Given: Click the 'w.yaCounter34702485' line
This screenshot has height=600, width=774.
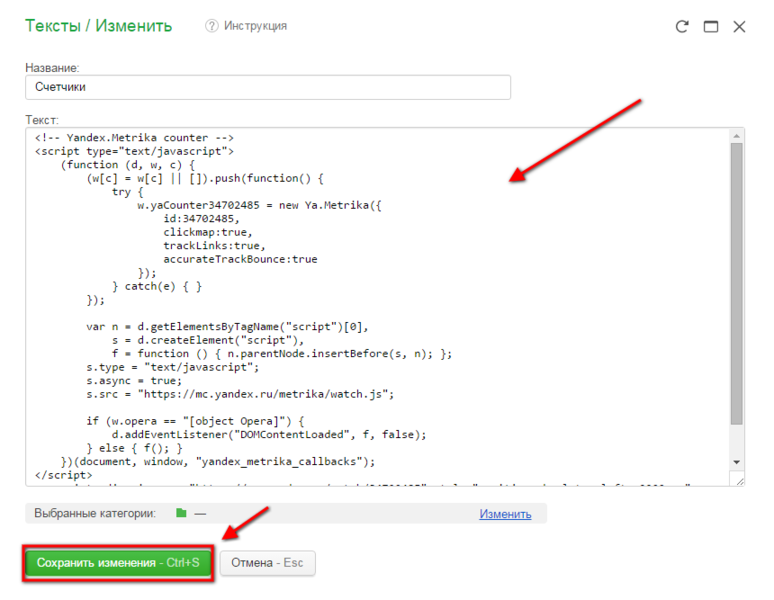Looking at the screenshot, I should pyautogui.click(x=260, y=205).
